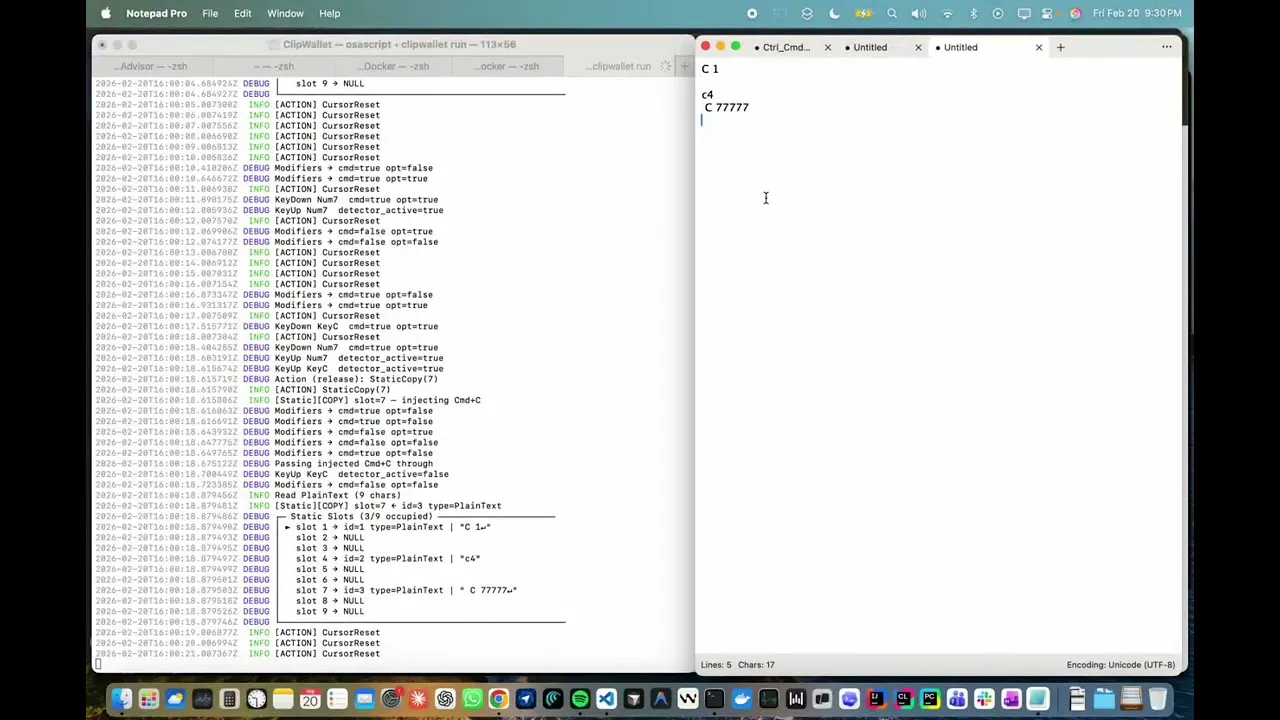Open the Notepad Pro more options ellipsis

pos(1166,47)
